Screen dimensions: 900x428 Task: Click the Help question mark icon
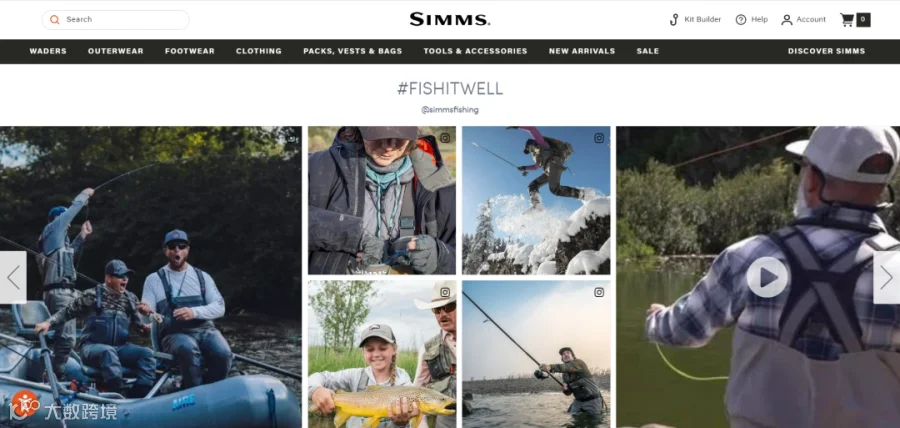[x=741, y=20]
